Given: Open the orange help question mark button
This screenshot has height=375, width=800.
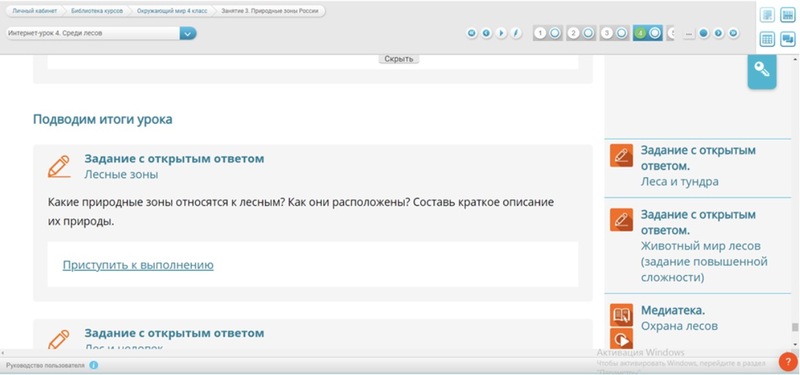Looking at the screenshot, I should click(788, 362).
